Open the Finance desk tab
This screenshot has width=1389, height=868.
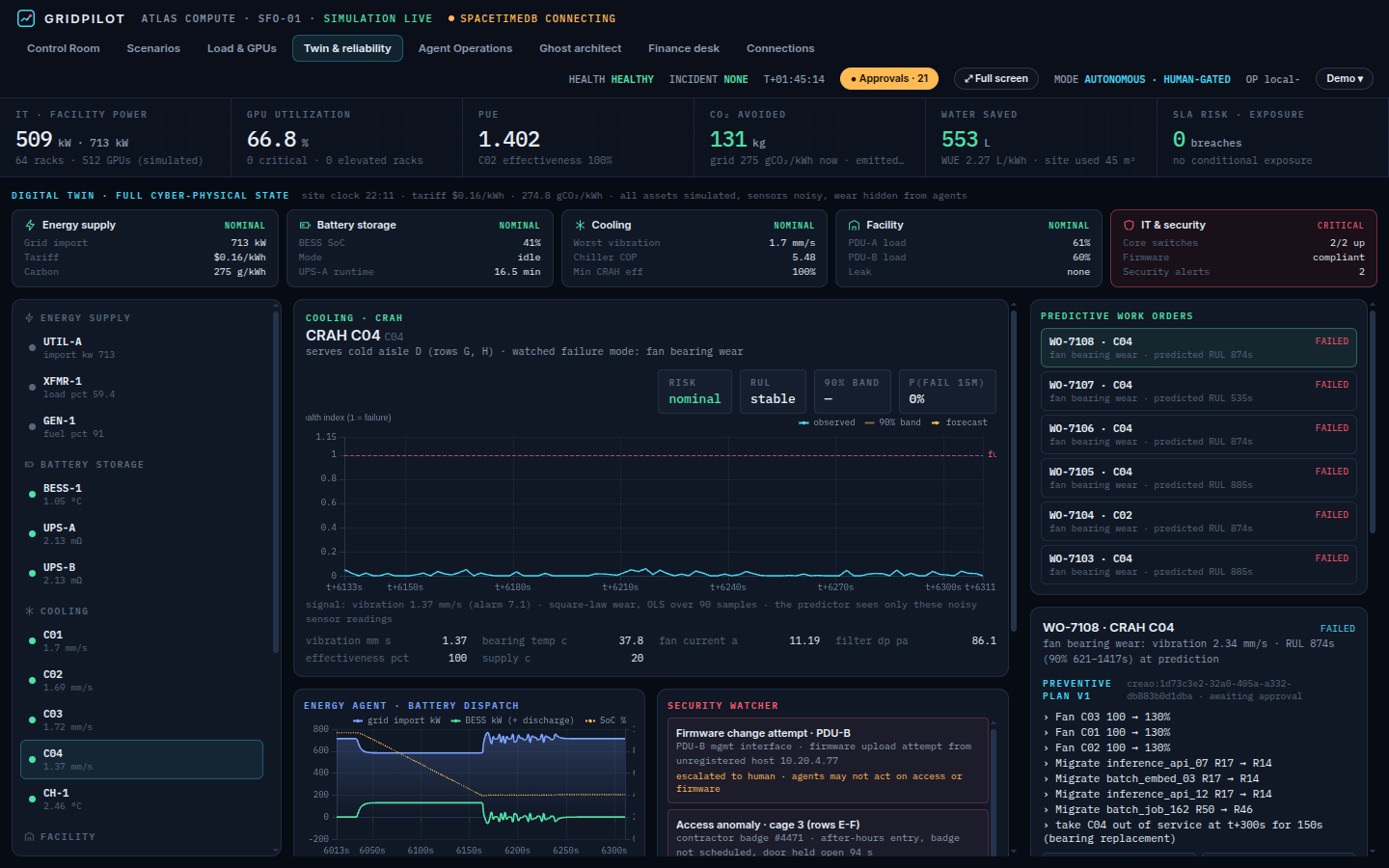coord(684,48)
